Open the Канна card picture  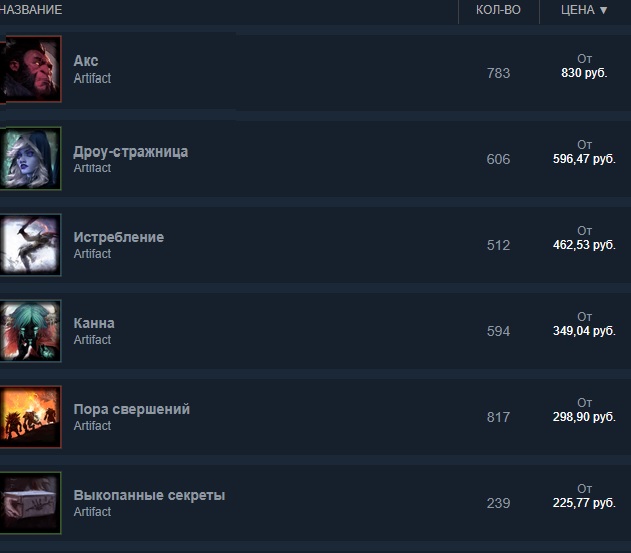pos(31,330)
